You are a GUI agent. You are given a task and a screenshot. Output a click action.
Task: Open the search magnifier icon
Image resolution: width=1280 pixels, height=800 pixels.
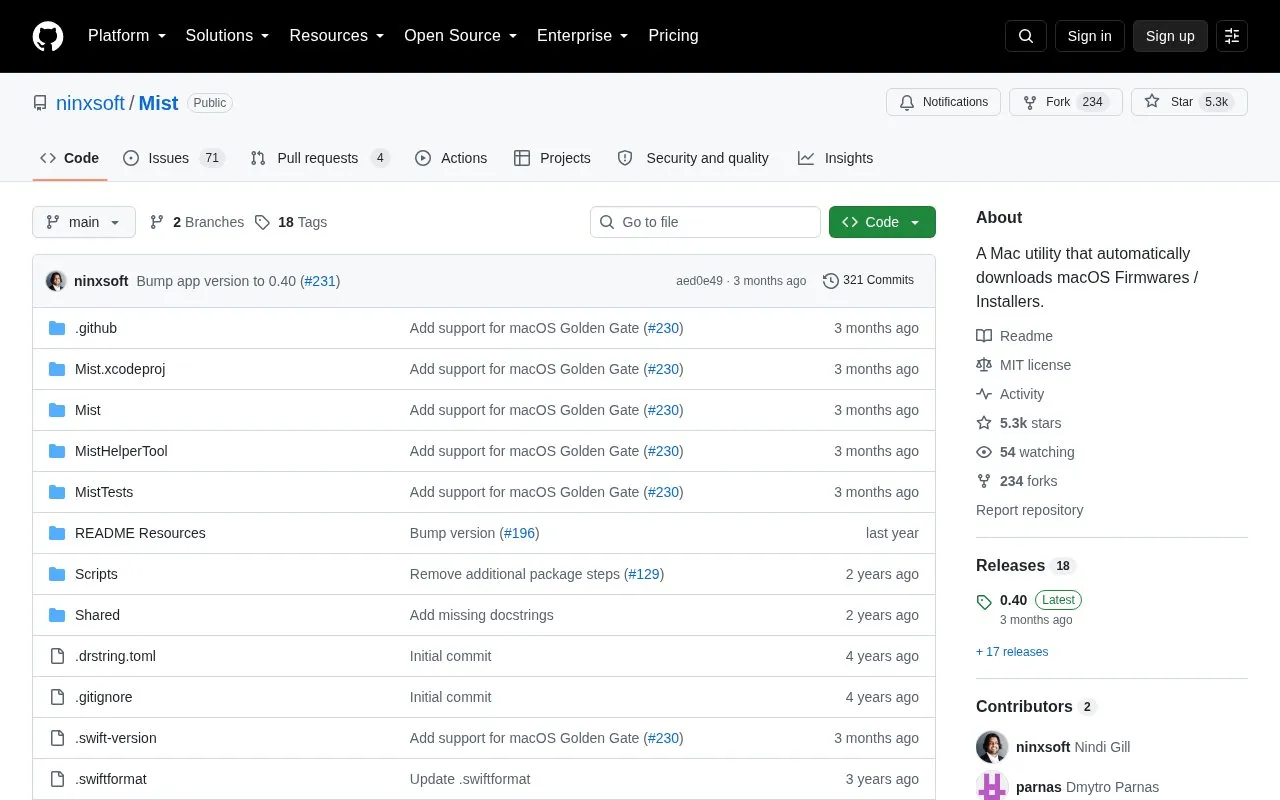tap(1026, 36)
